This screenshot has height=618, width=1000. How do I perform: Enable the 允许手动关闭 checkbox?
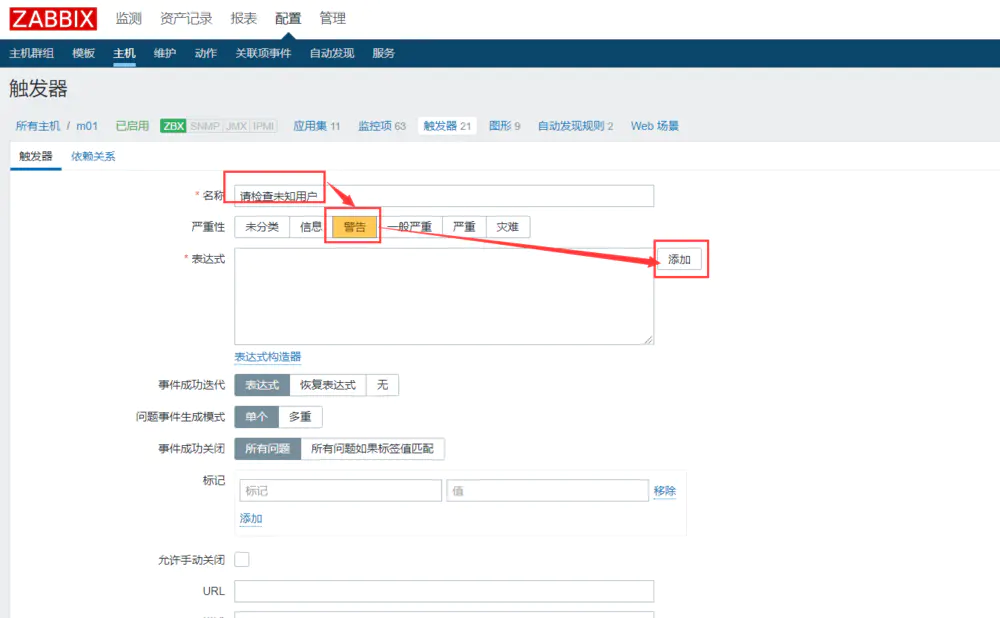point(242,559)
